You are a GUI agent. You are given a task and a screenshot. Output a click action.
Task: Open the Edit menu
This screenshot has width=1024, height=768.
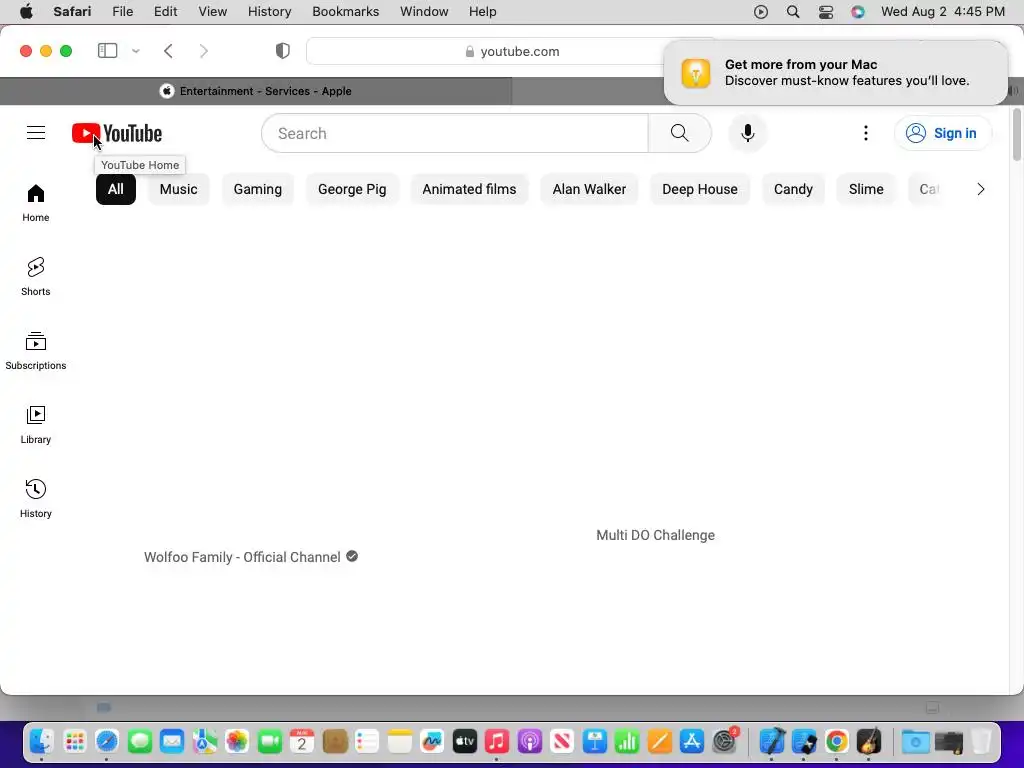coord(165,12)
